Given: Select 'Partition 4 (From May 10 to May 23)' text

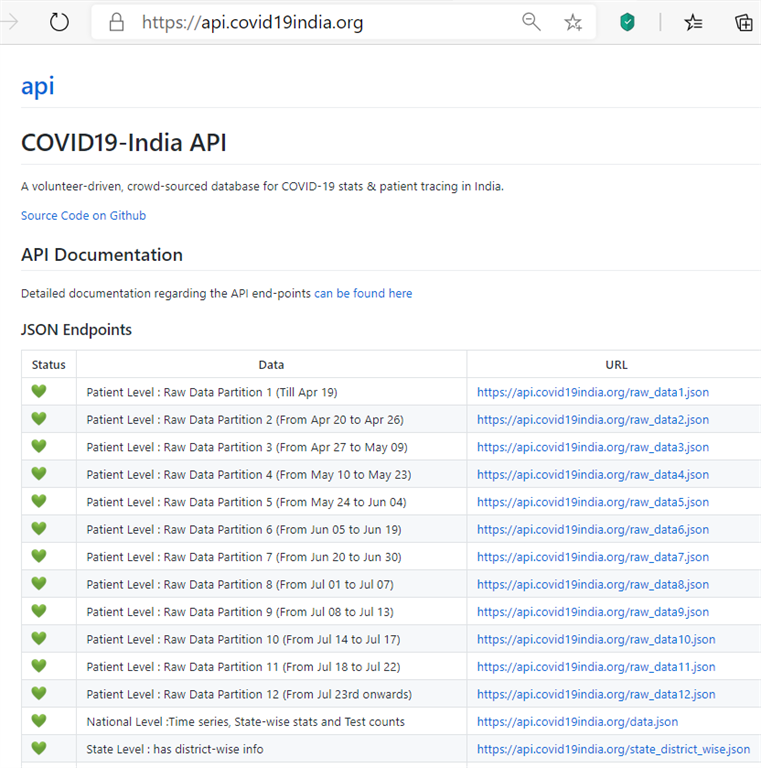Looking at the screenshot, I should pos(314,475).
